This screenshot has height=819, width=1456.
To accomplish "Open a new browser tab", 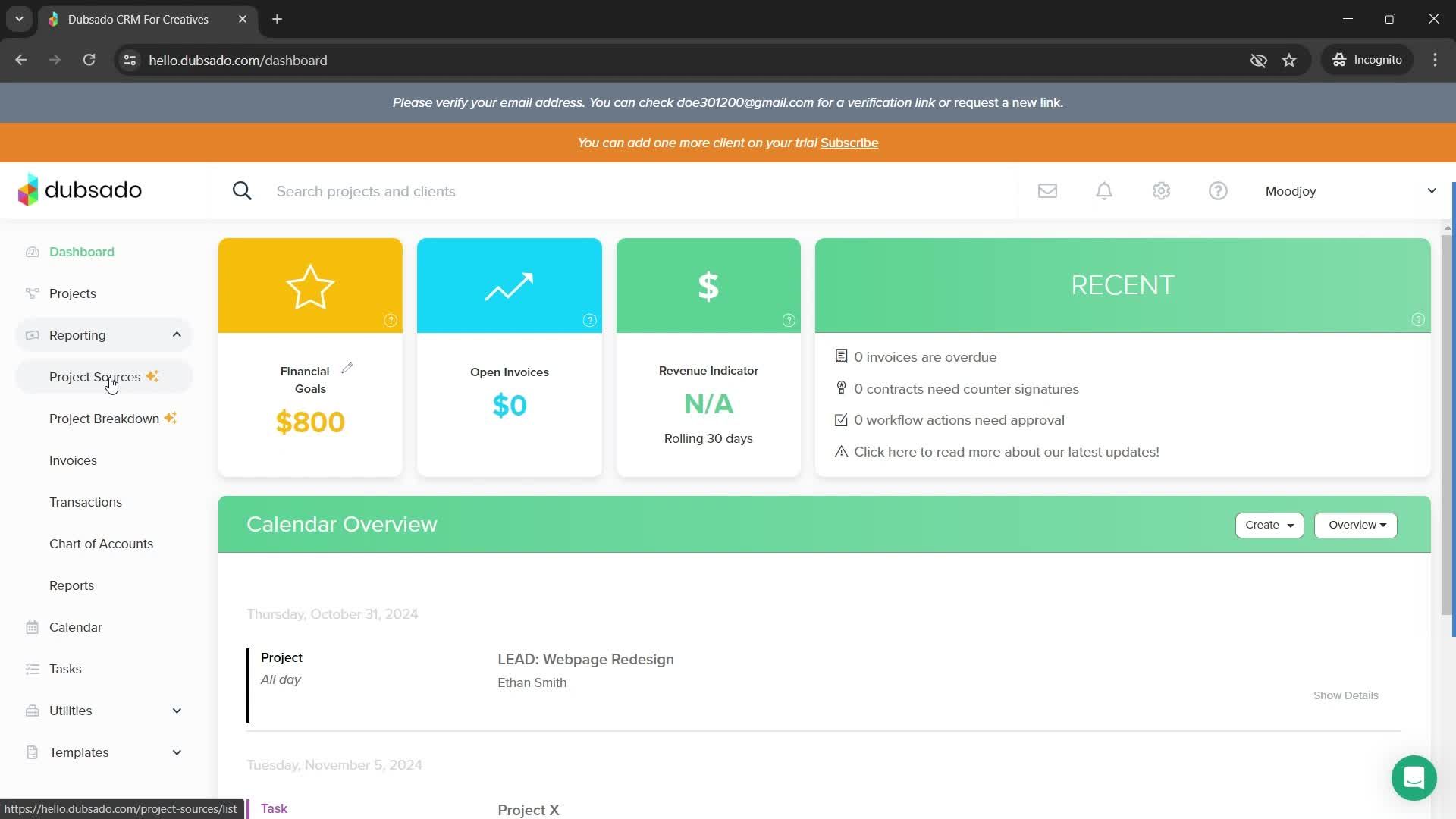I will 277,19.
